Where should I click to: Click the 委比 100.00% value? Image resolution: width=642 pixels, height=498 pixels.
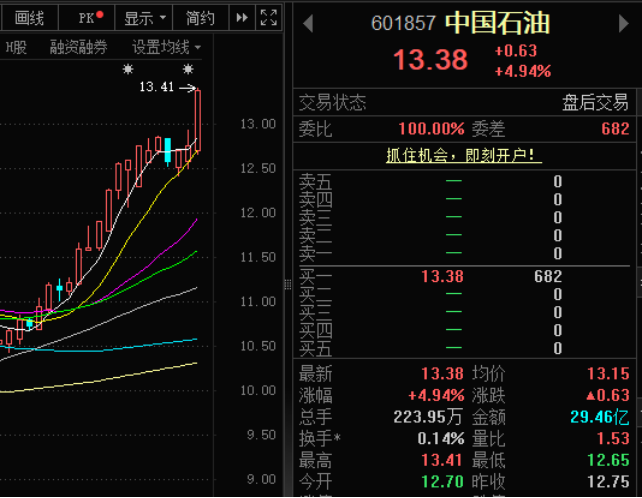[x=432, y=129]
